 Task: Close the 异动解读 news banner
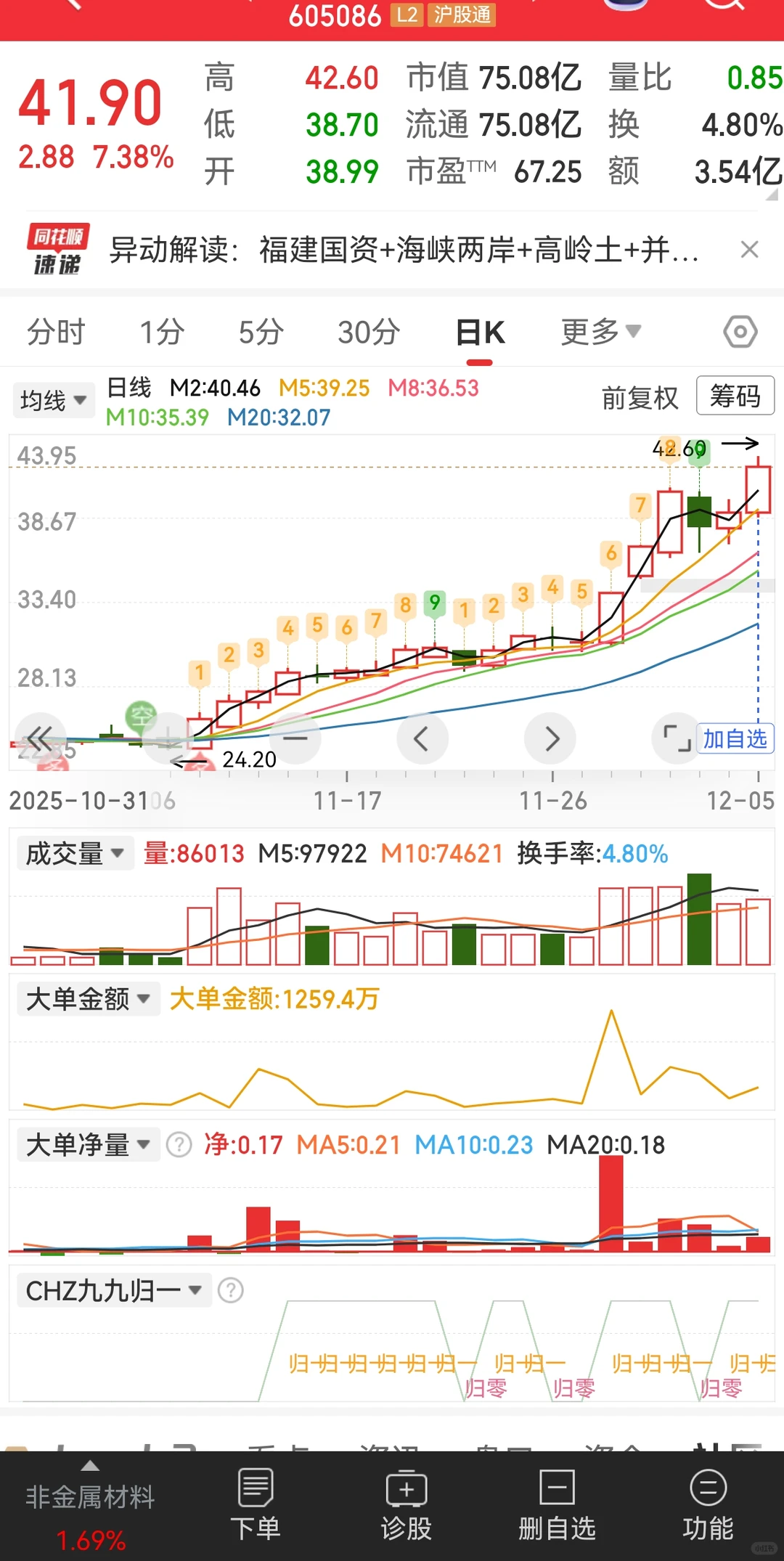point(749,250)
